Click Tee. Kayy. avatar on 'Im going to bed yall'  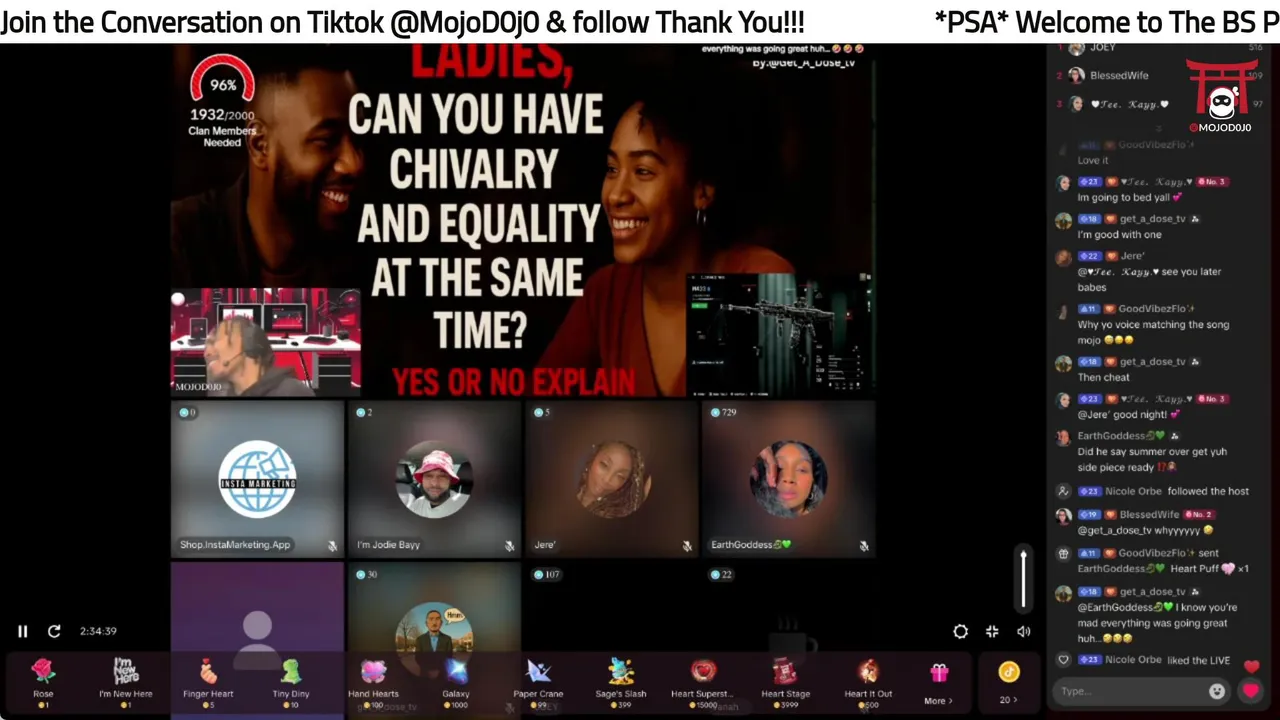pos(1063,184)
